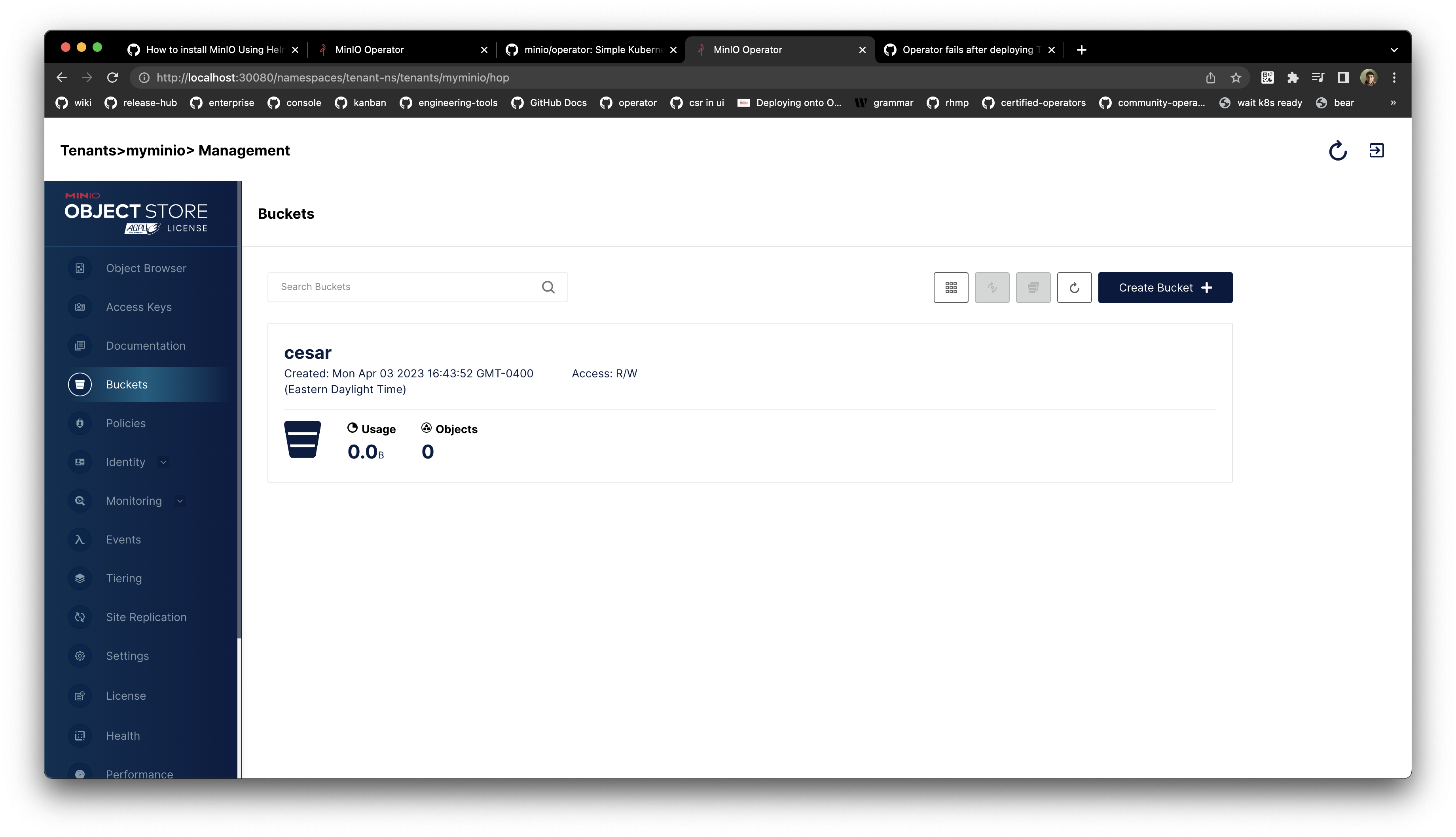Open the cesar bucket link
Image resolution: width=1456 pixels, height=837 pixels.
pos(307,352)
